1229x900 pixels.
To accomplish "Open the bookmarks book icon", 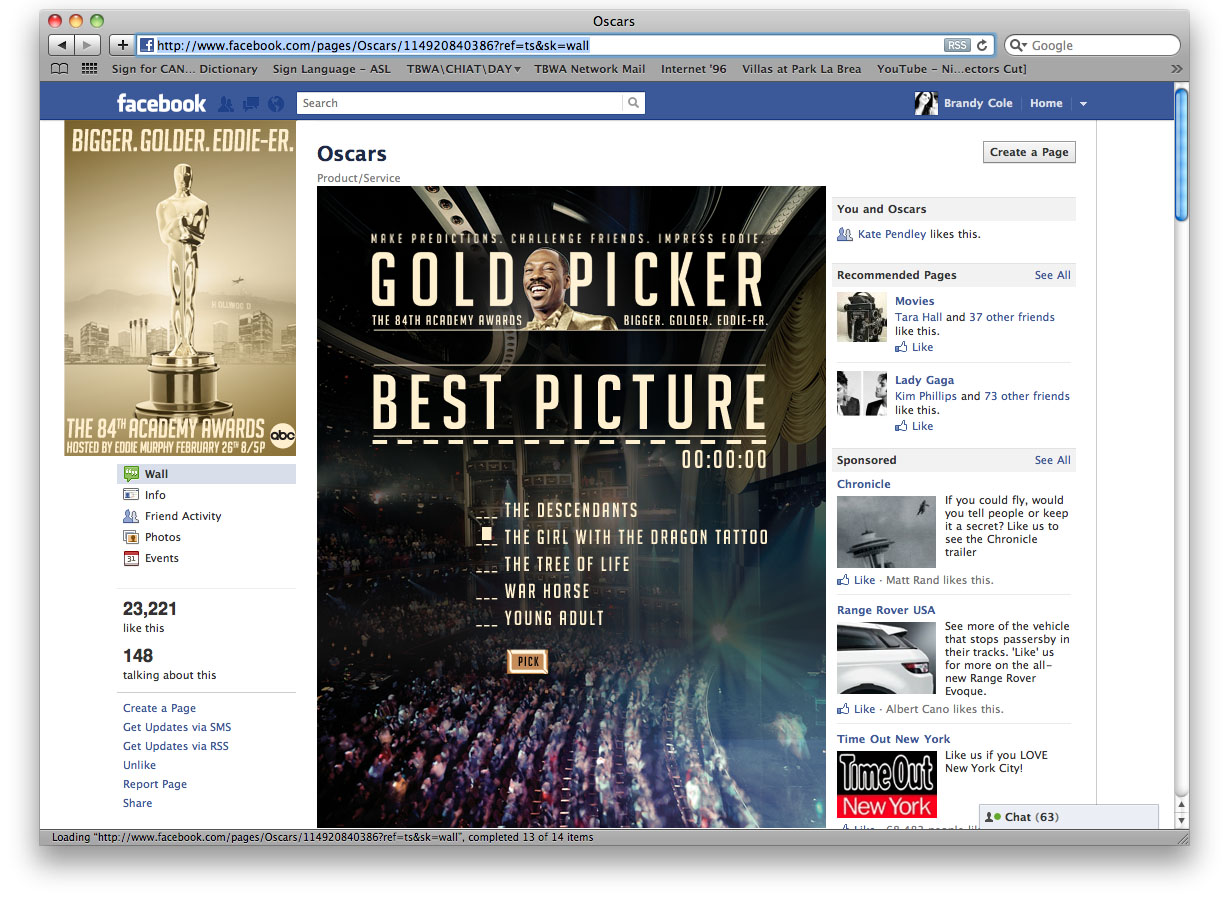I will point(60,69).
